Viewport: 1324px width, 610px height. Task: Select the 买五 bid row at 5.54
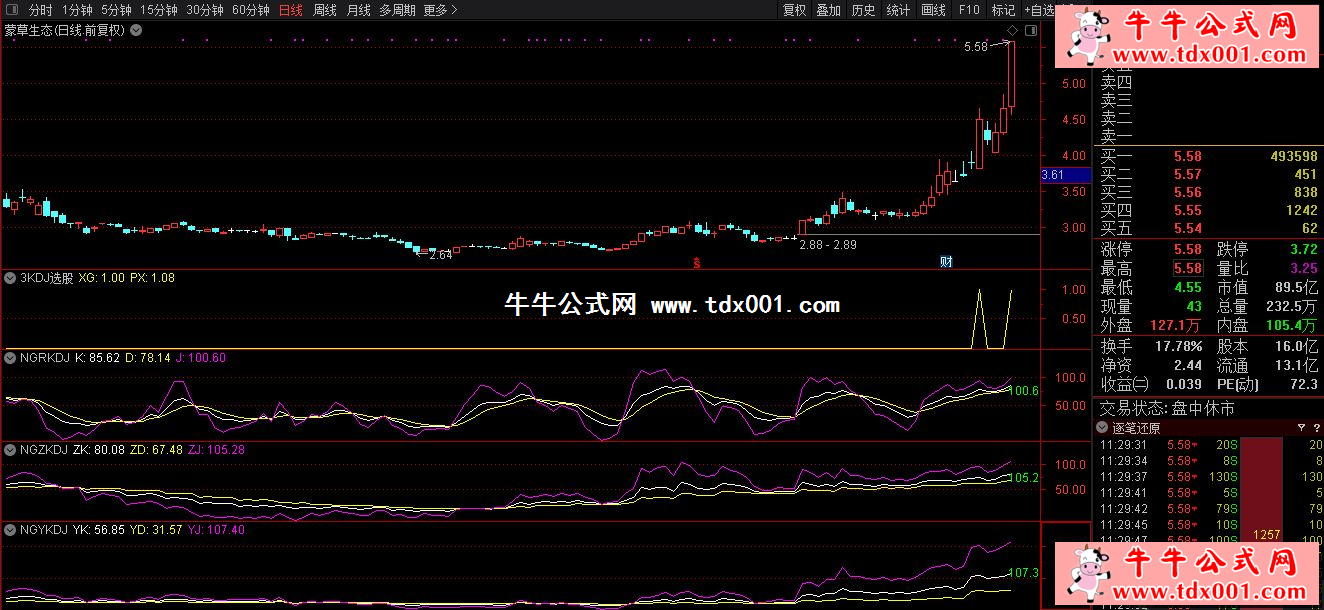pos(1209,228)
